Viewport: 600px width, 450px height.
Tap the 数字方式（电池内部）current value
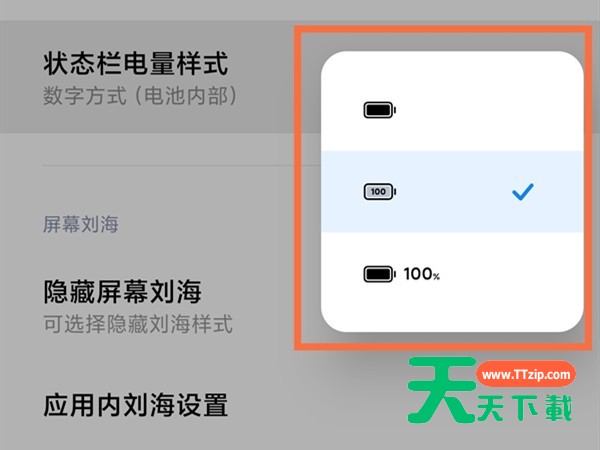(x=140, y=96)
